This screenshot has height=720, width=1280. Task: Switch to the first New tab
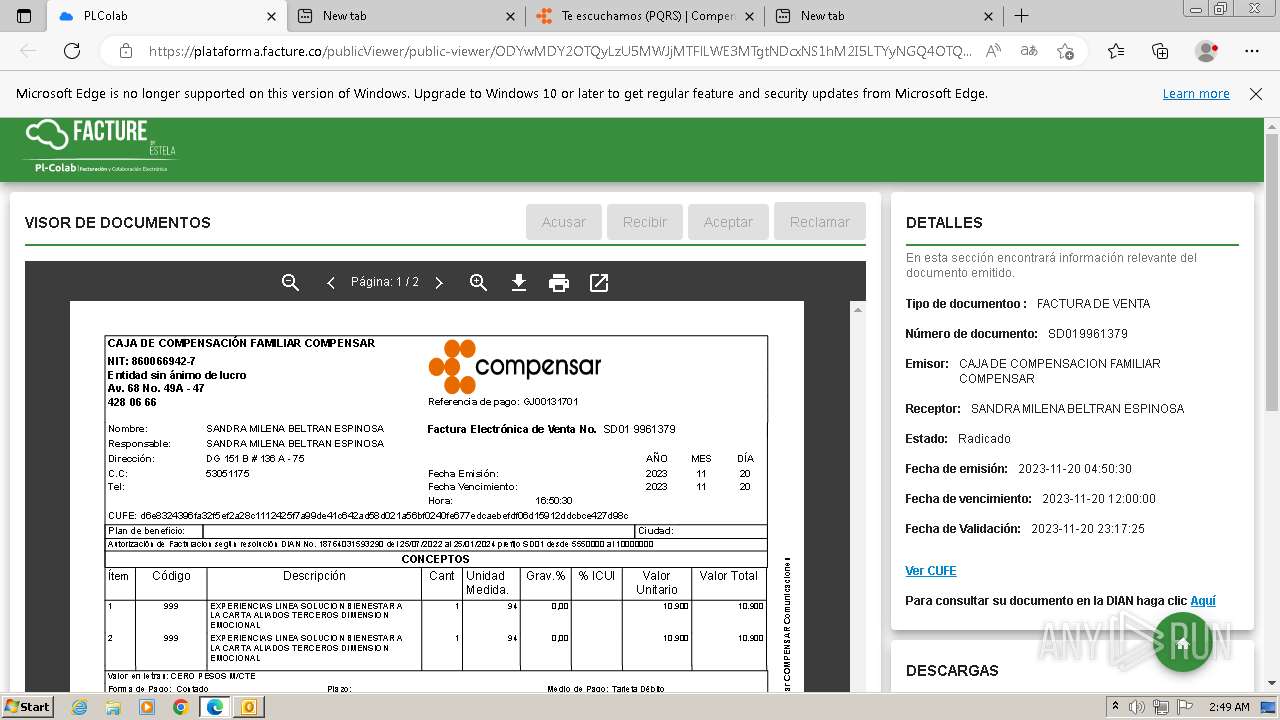point(407,16)
